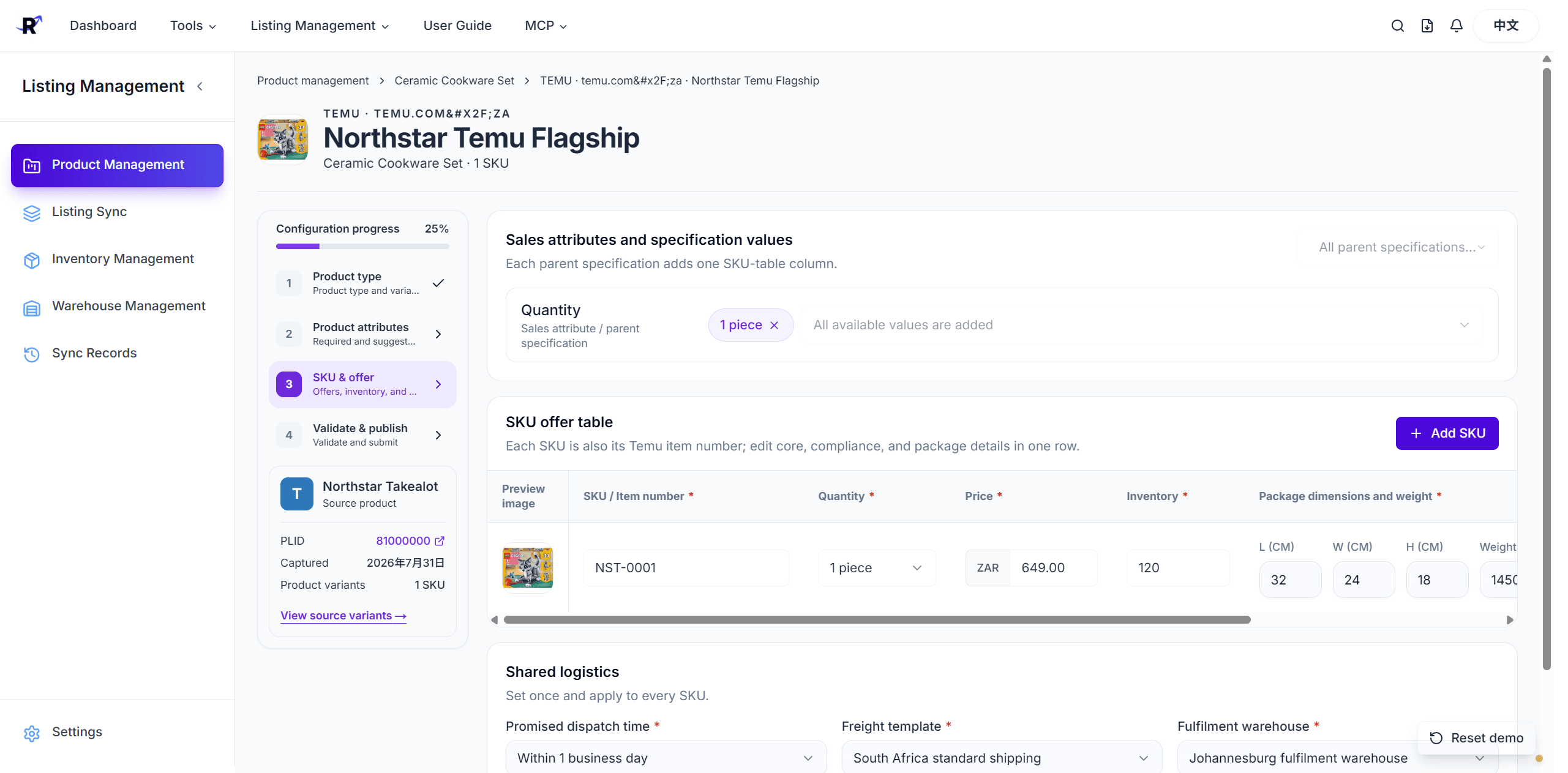Open step 3 SKU & offer
Screen dimensions: 1568x773
[x=362, y=384]
